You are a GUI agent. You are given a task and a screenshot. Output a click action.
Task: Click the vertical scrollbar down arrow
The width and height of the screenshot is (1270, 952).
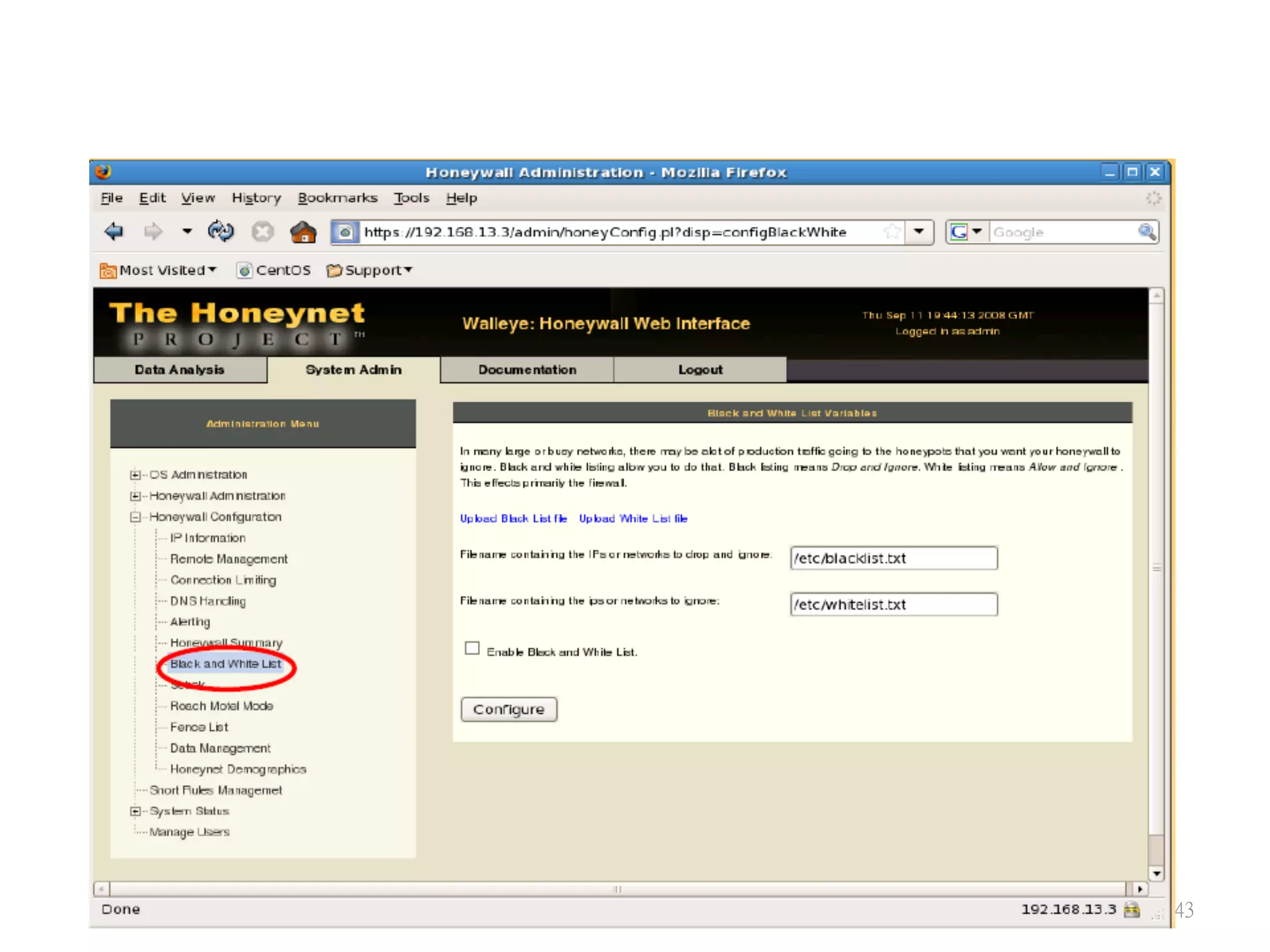(1157, 873)
